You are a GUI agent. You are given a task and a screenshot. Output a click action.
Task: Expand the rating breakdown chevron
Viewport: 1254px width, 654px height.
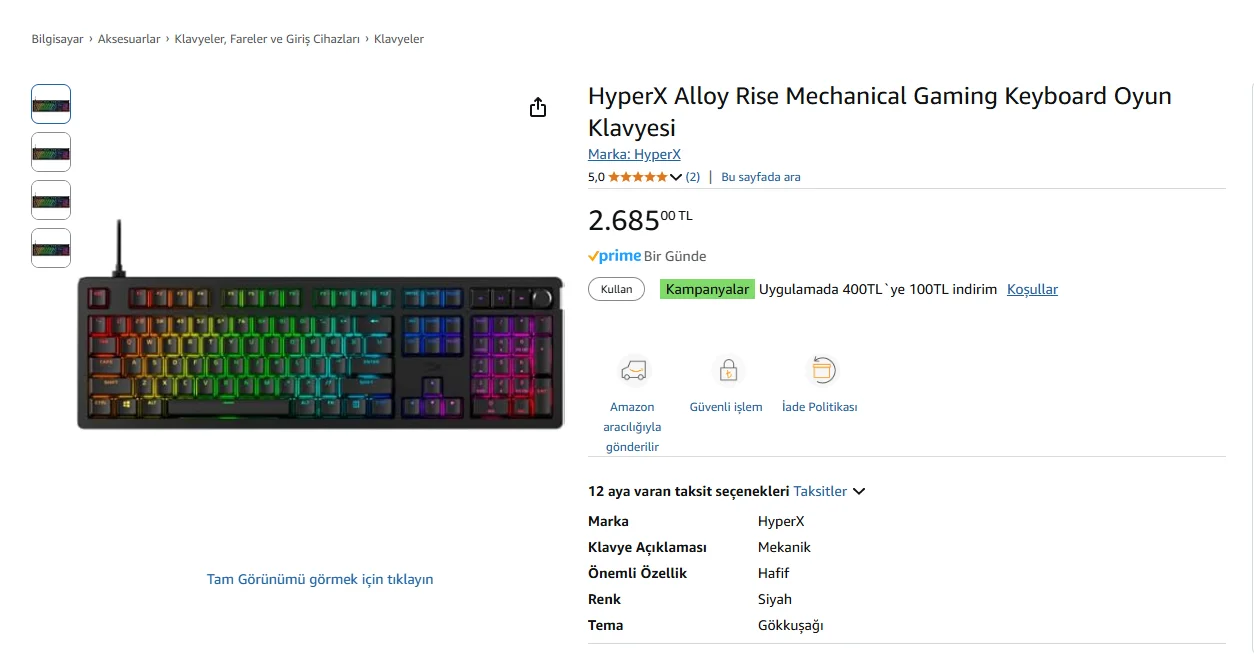click(x=676, y=178)
